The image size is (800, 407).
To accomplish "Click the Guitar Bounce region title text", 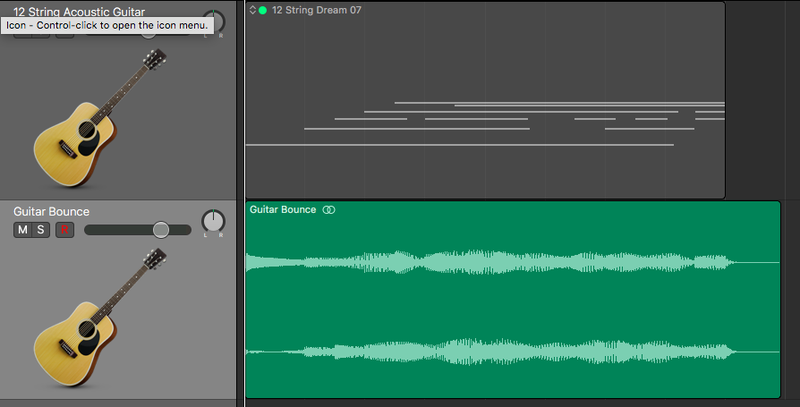I will [x=283, y=210].
